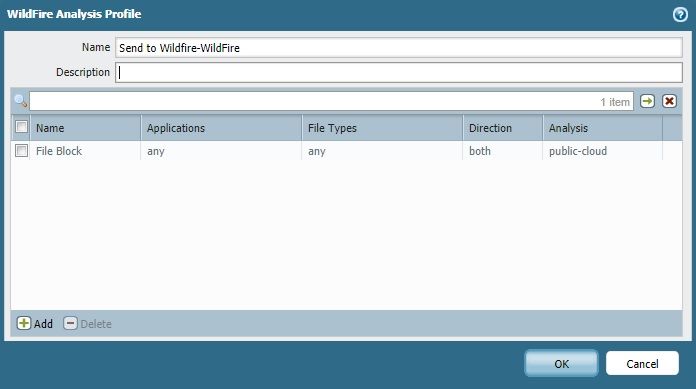Click the 'any' Applications cell
The height and width of the screenshot is (389, 696).
pyautogui.click(x=221, y=151)
